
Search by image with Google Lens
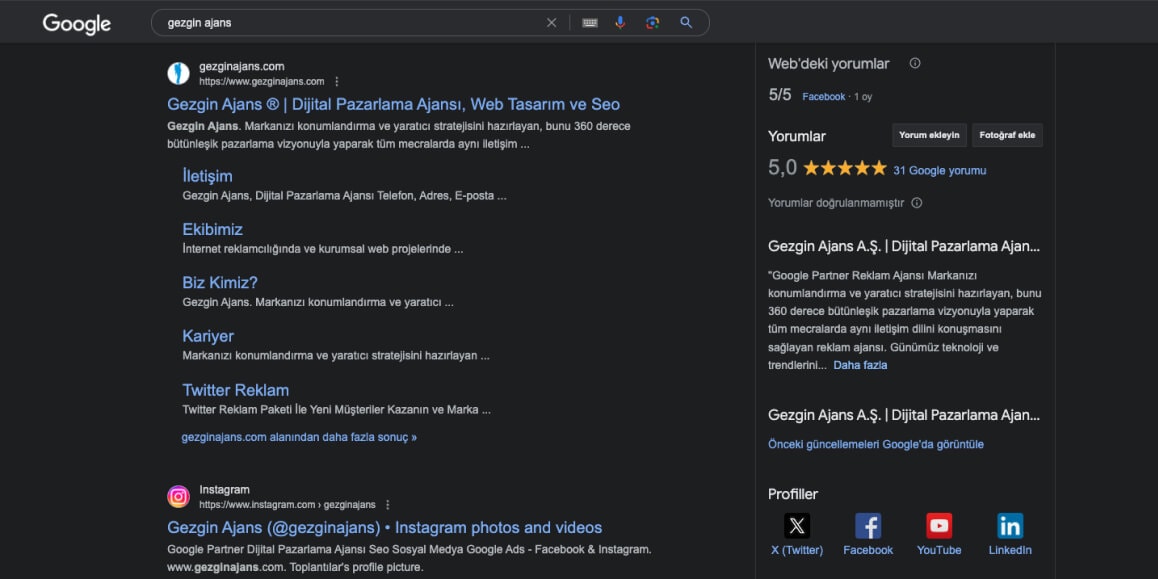pos(652,23)
